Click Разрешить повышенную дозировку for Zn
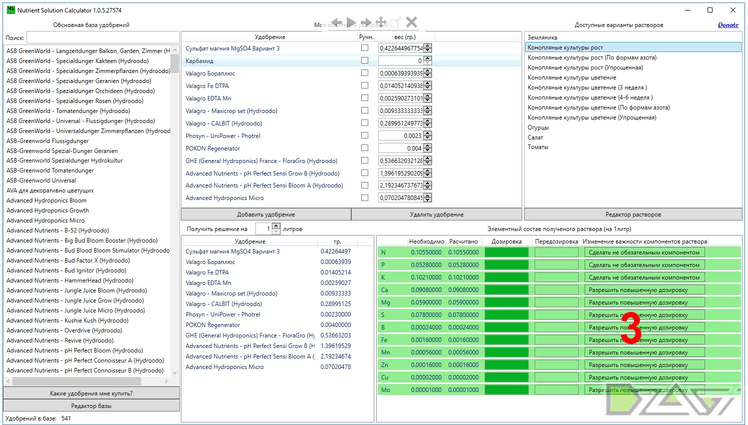 (644, 364)
